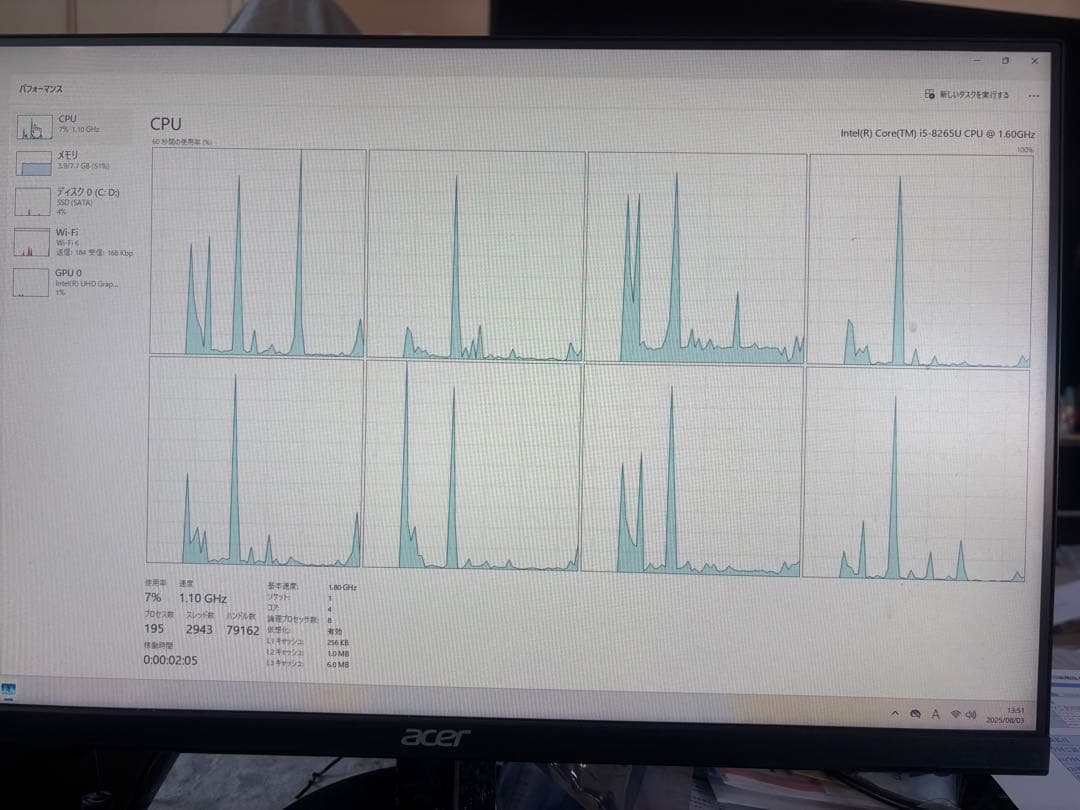Viewport: 1080px width, 810px height.
Task: Click the speaker volume icon in system tray
Action: (972, 714)
